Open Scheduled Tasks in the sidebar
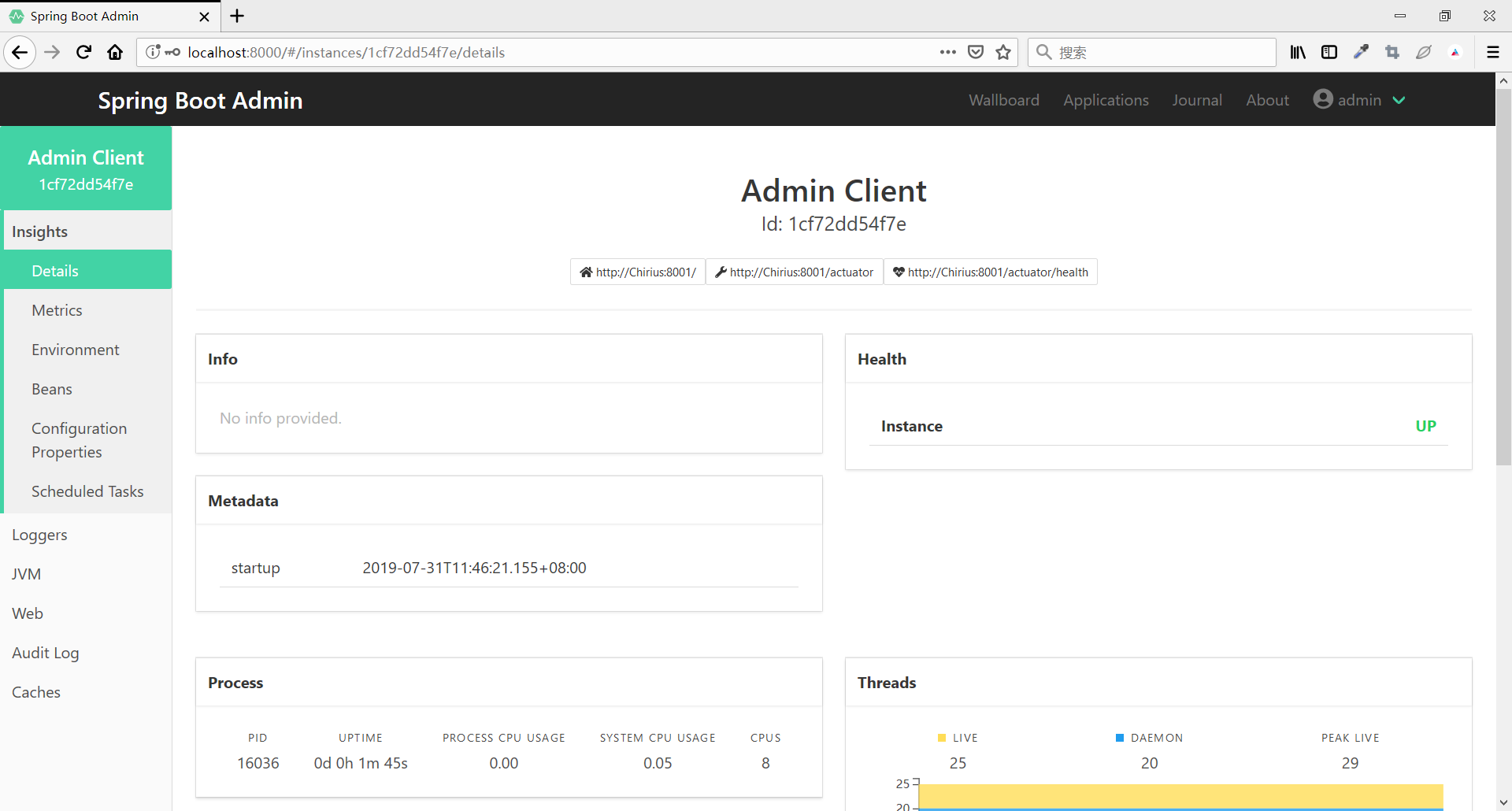This screenshot has width=1512, height=811. [x=87, y=491]
